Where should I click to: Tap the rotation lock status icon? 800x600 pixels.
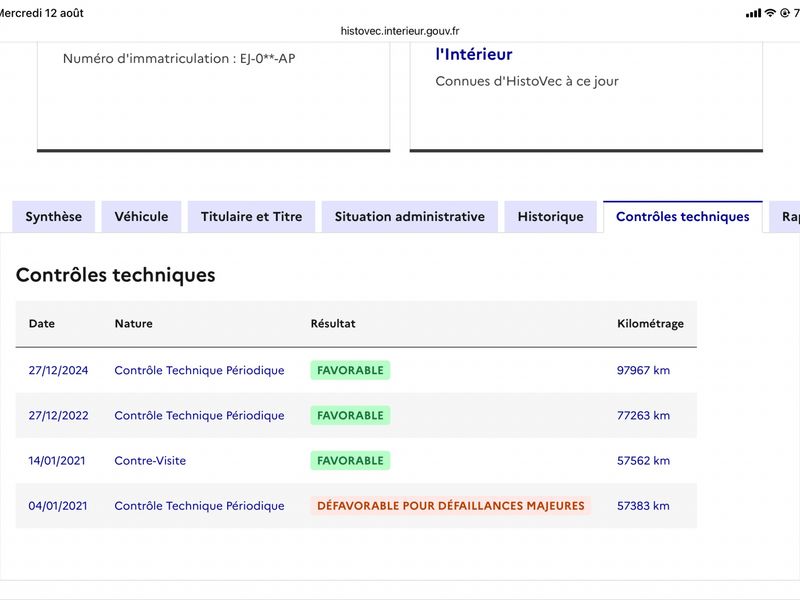[785, 13]
